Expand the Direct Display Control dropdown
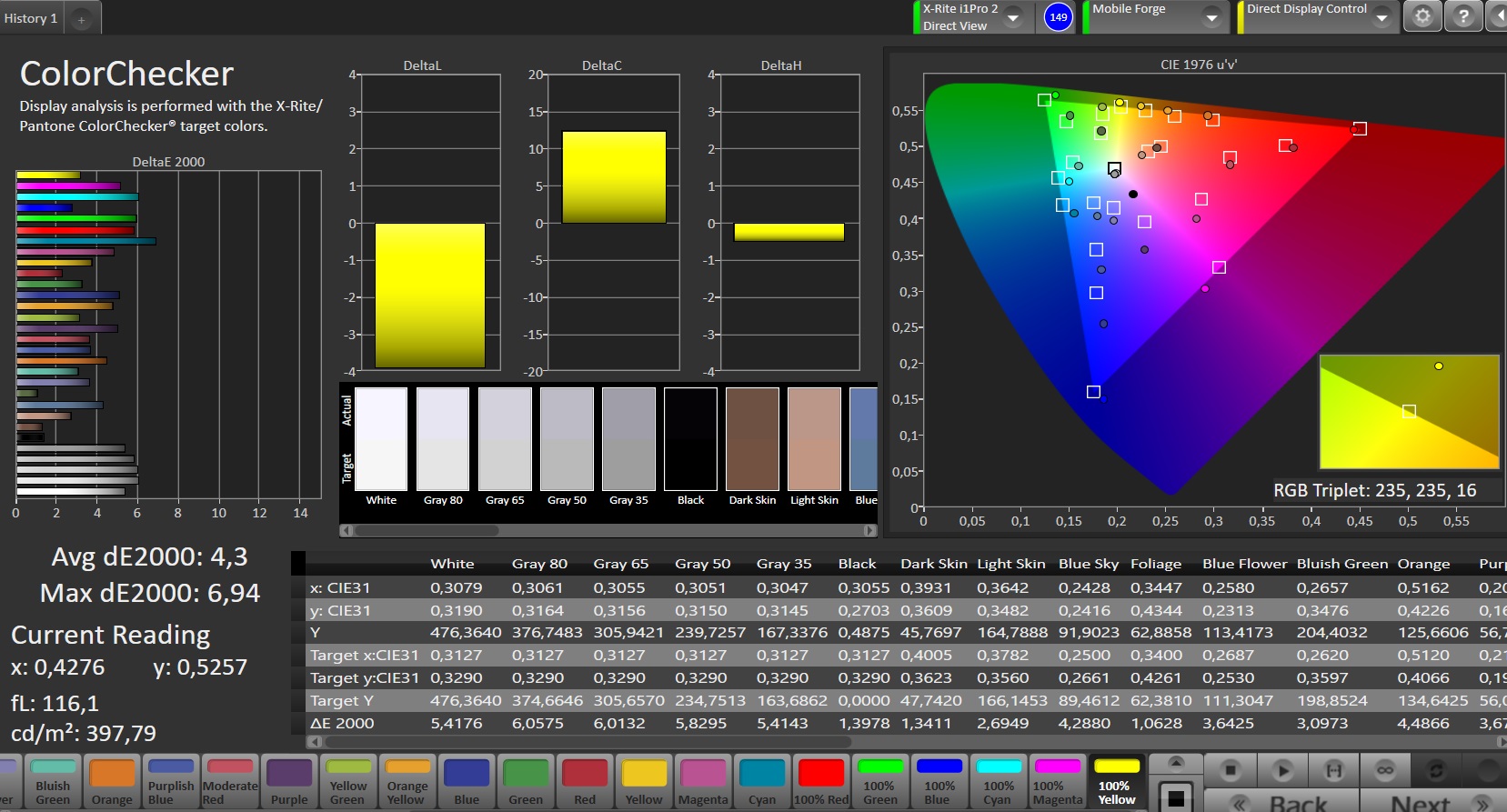The width and height of the screenshot is (1507, 812). [1381, 17]
